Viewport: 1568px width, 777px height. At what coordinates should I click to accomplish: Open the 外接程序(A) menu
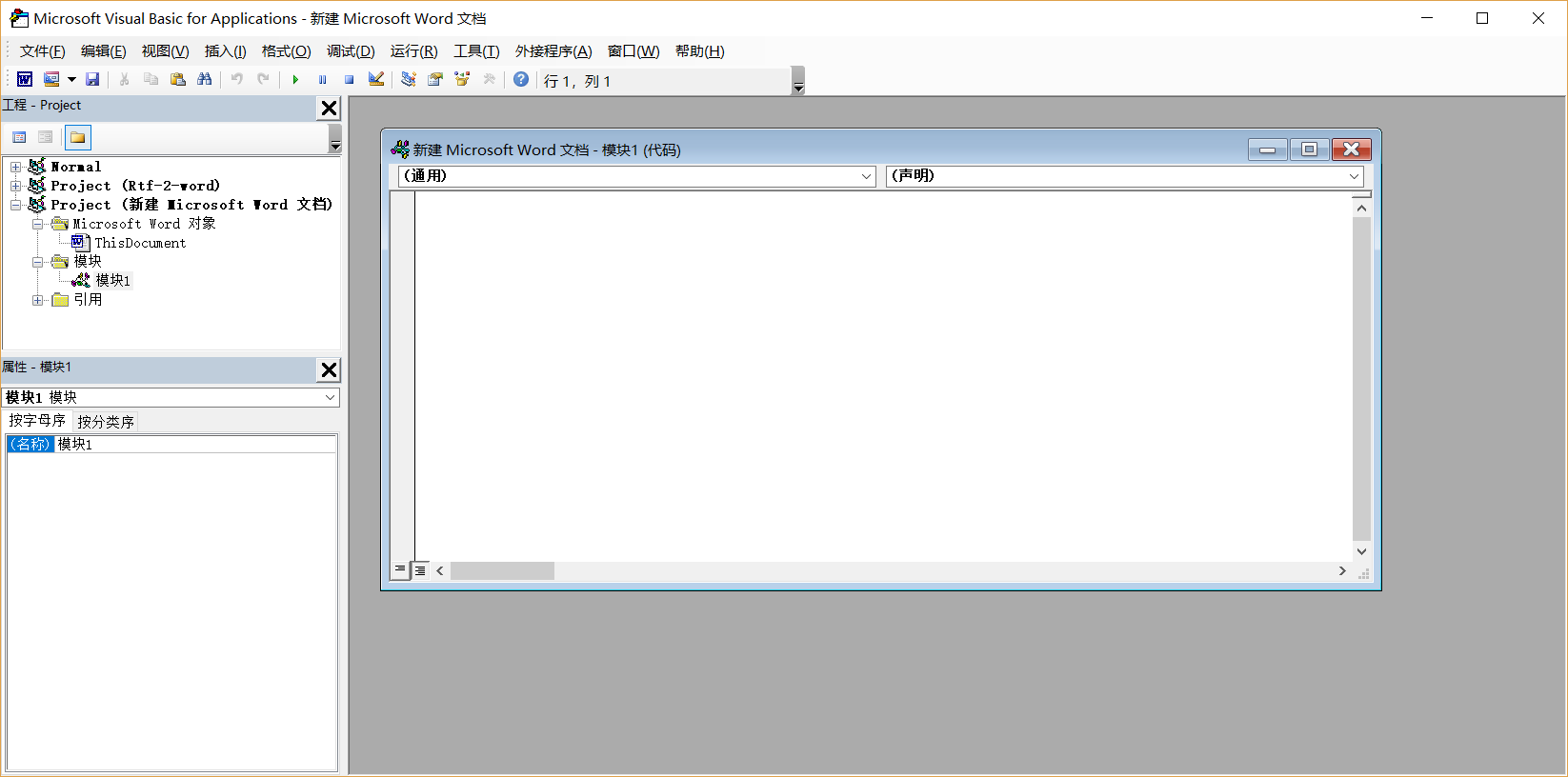pyautogui.click(x=553, y=51)
